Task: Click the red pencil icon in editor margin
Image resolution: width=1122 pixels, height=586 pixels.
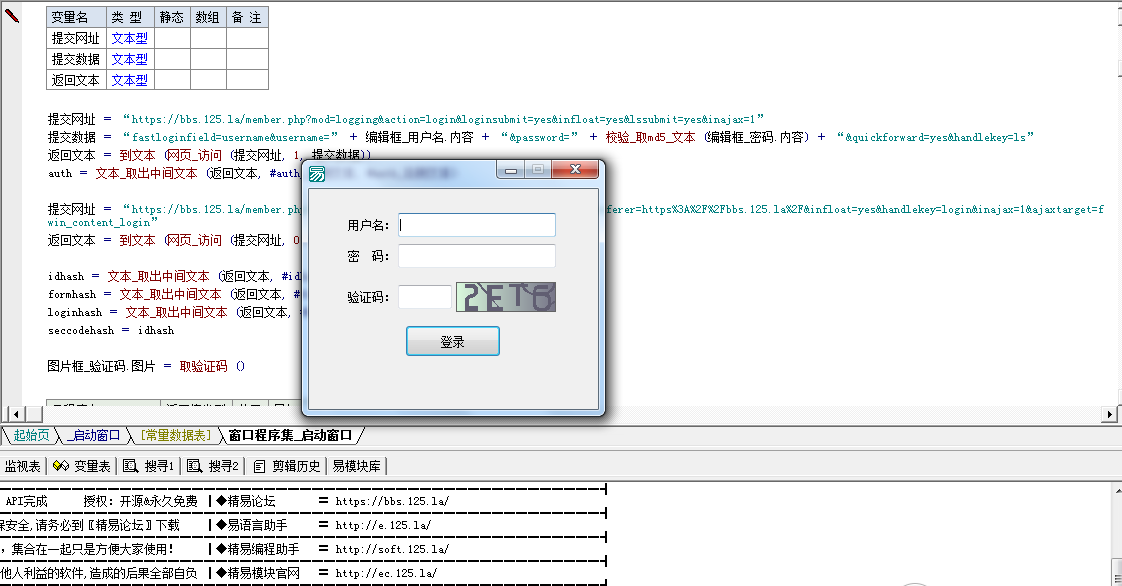Action: 12,14
